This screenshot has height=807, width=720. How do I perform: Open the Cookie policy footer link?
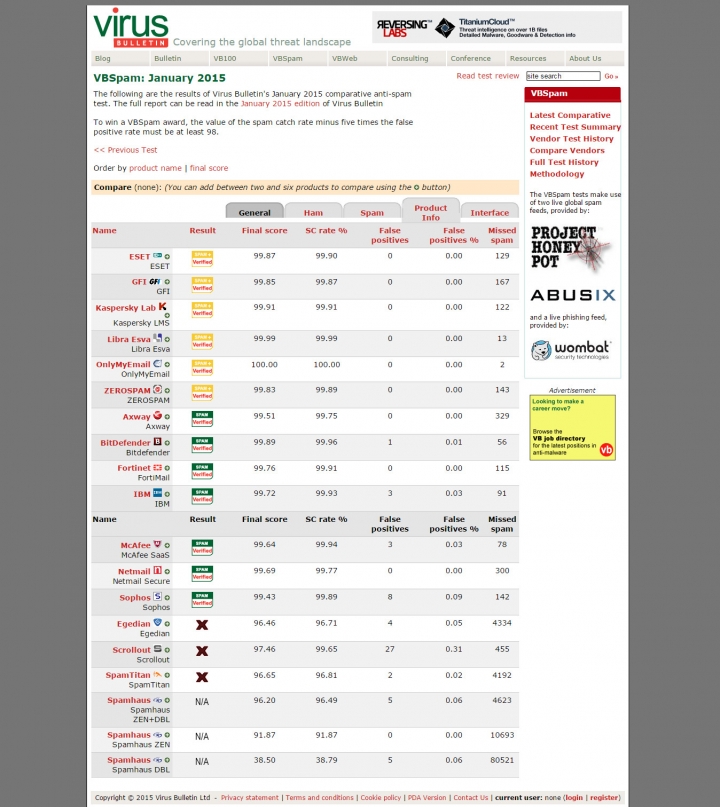pyautogui.click(x=380, y=797)
